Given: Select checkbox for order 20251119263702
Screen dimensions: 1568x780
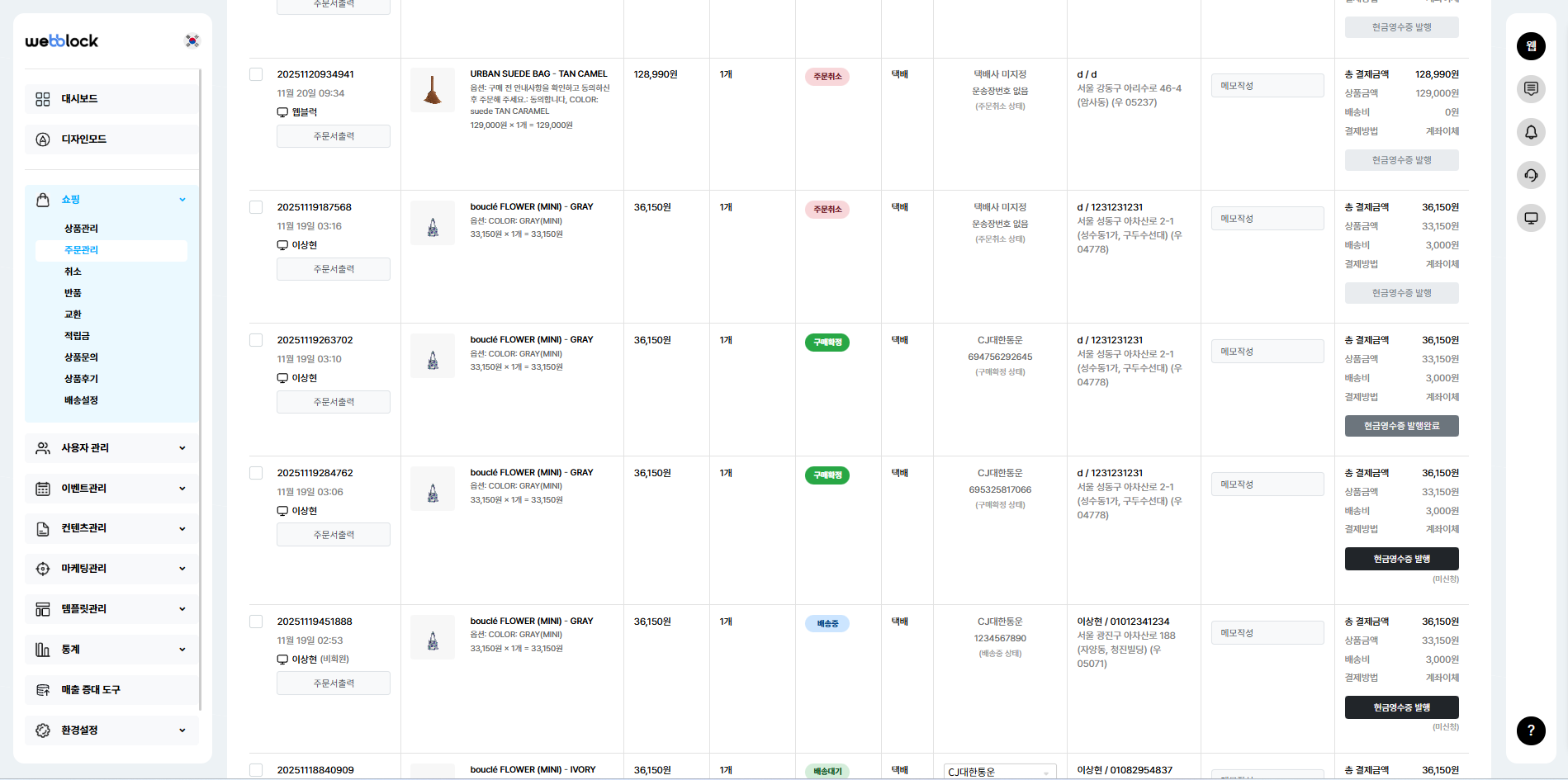Looking at the screenshot, I should [256, 340].
